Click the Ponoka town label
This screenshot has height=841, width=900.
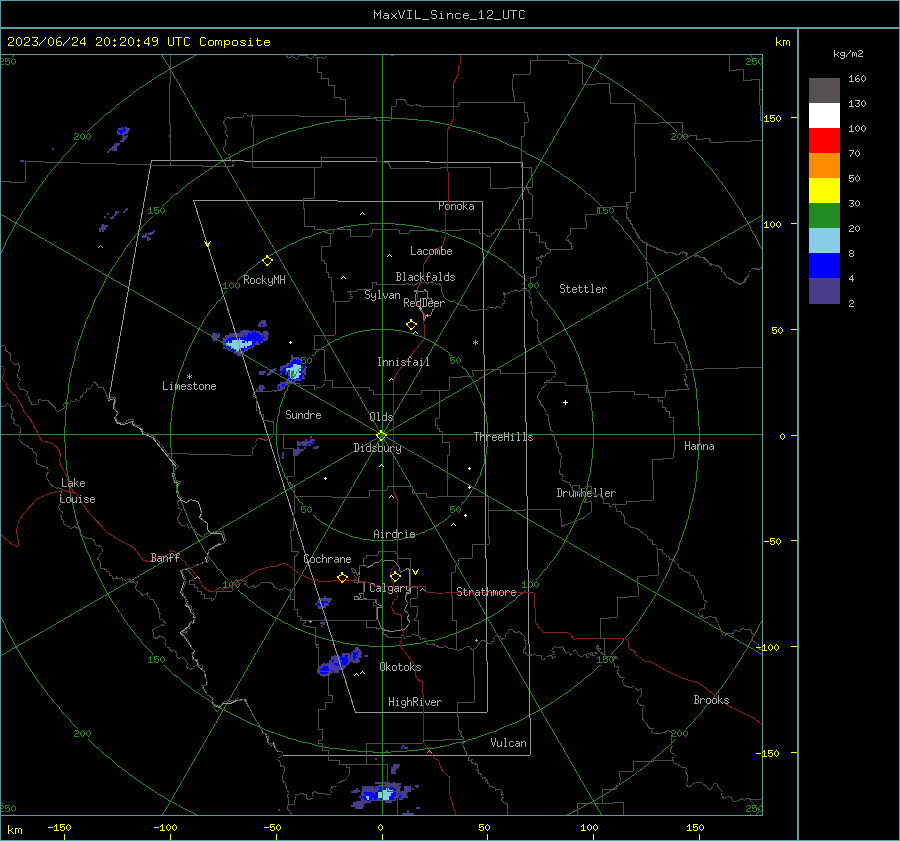point(456,206)
